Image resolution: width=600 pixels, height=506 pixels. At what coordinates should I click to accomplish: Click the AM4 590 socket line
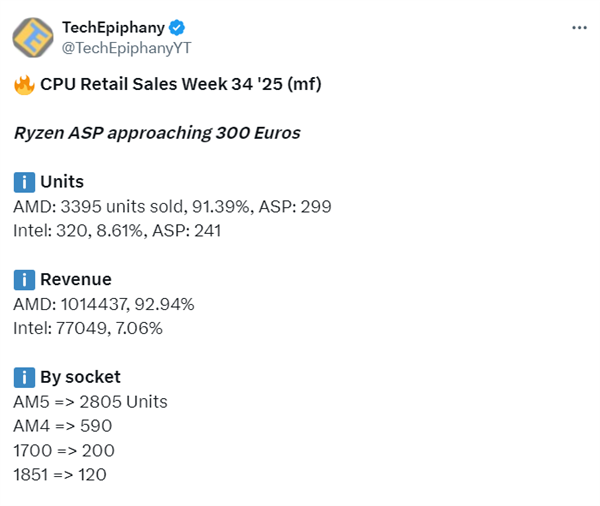(64, 426)
